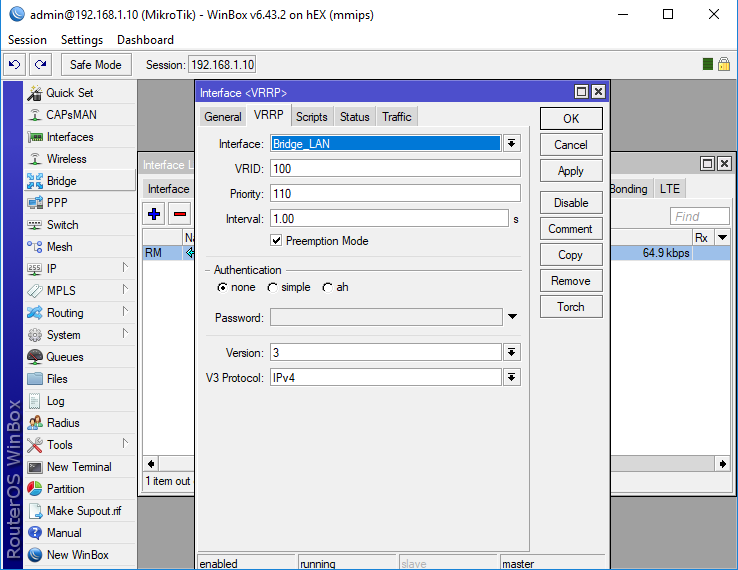Open CAPsMAN from sidebar
738x570 pixels.
[80, 115]
